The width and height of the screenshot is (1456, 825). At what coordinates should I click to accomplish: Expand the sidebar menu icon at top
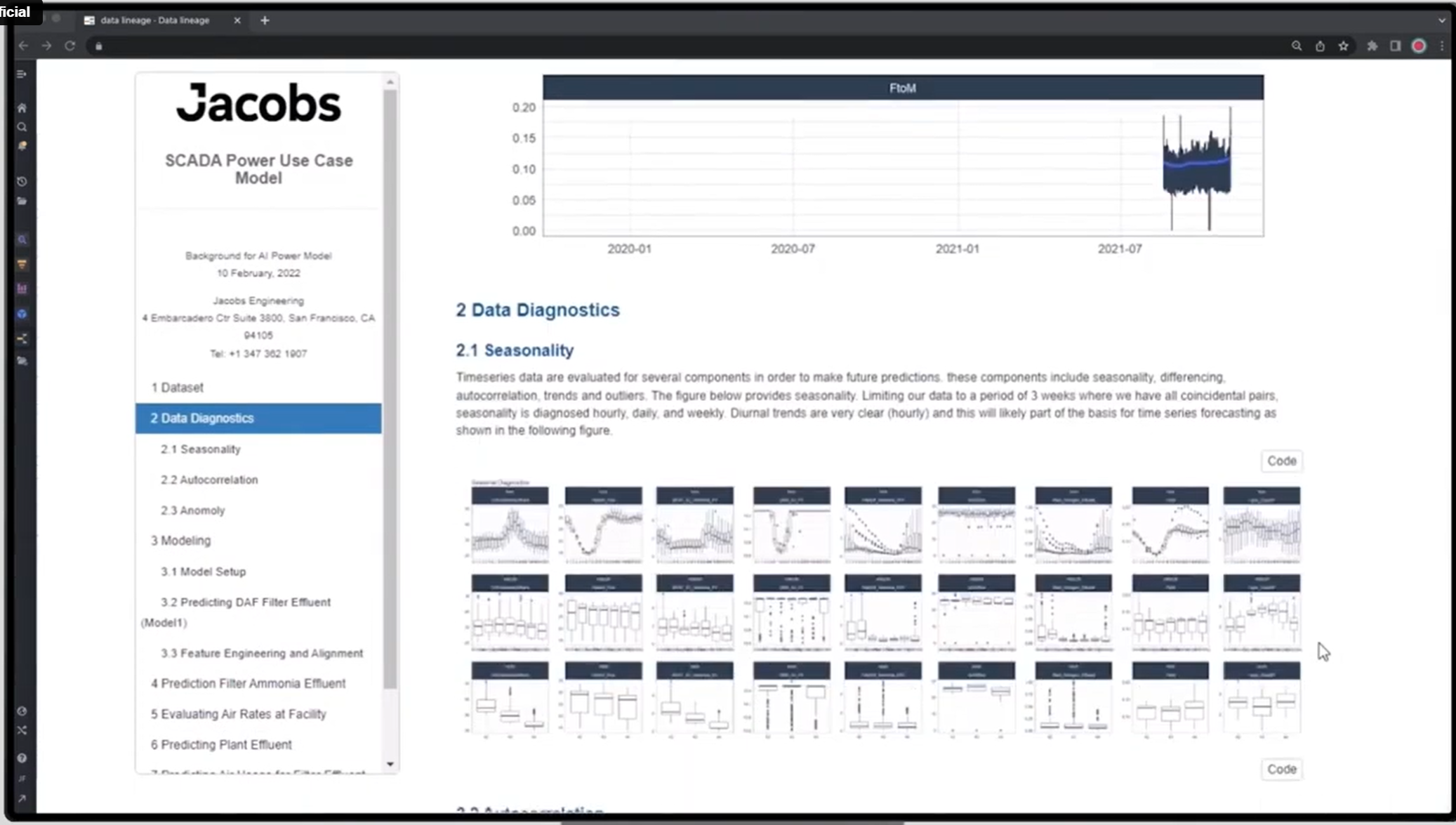(22, 74)
